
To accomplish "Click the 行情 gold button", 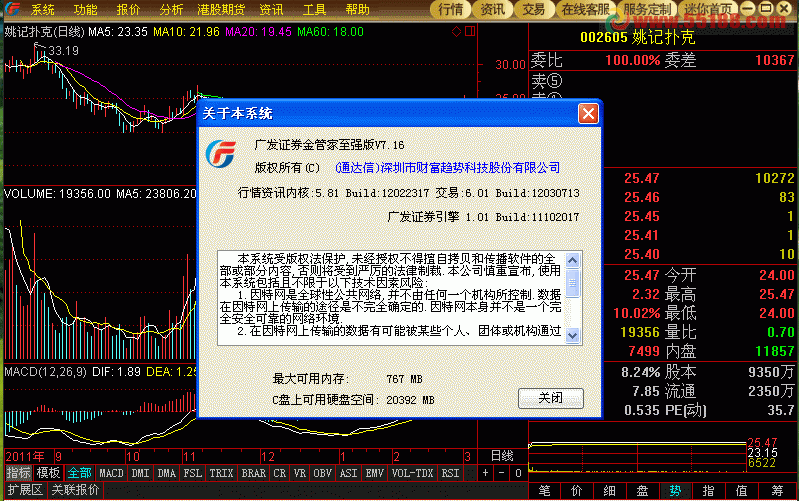I will pos(450,9).
